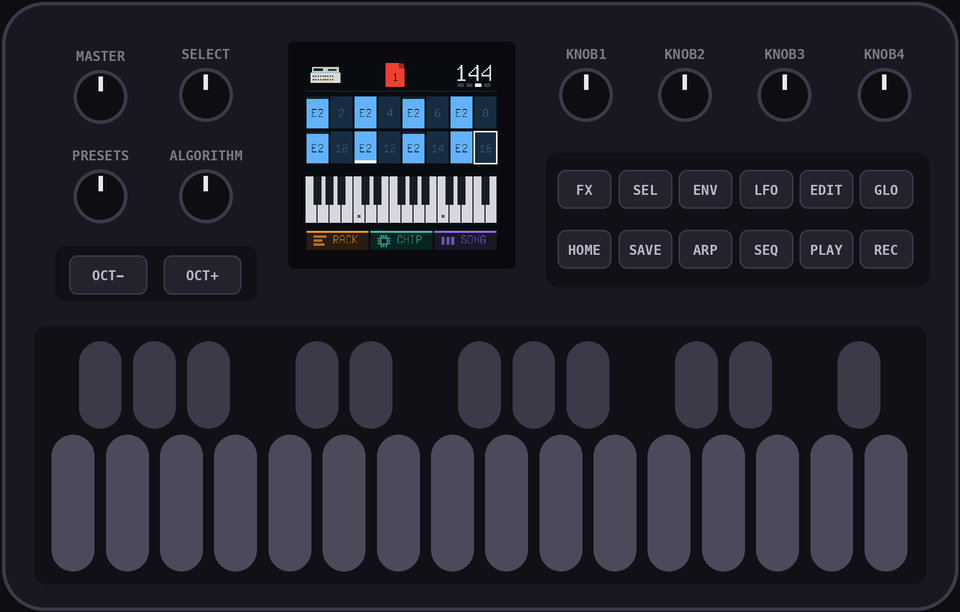The width and height of the screenshot is (960, 612).
Task: Click the ALGORITHM knob
Action: coord(206,196)
